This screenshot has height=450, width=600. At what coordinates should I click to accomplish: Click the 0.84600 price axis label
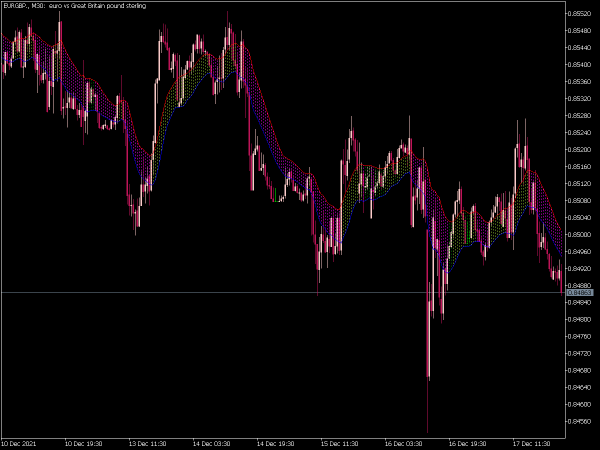pyautogui.click(x=579, y=404)
